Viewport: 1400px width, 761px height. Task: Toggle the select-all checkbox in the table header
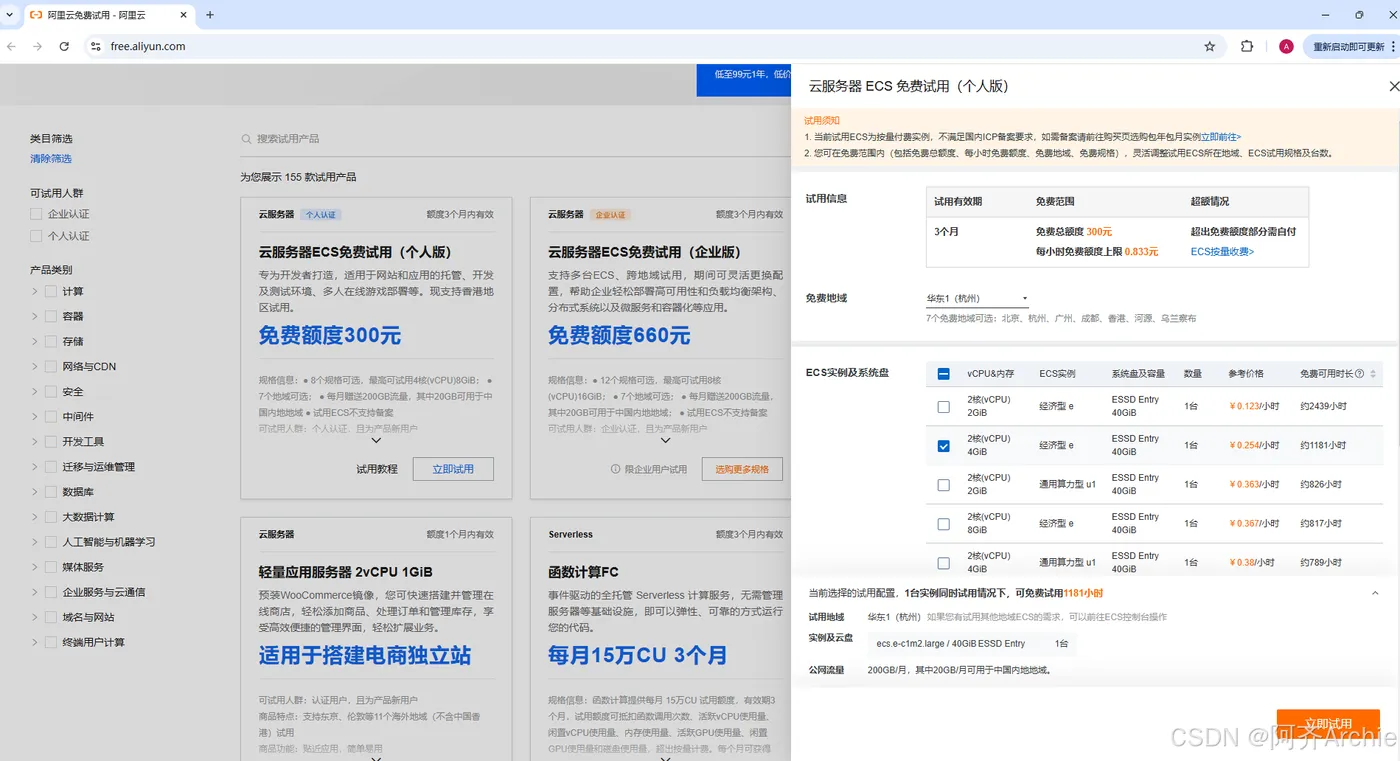[944, 374]
